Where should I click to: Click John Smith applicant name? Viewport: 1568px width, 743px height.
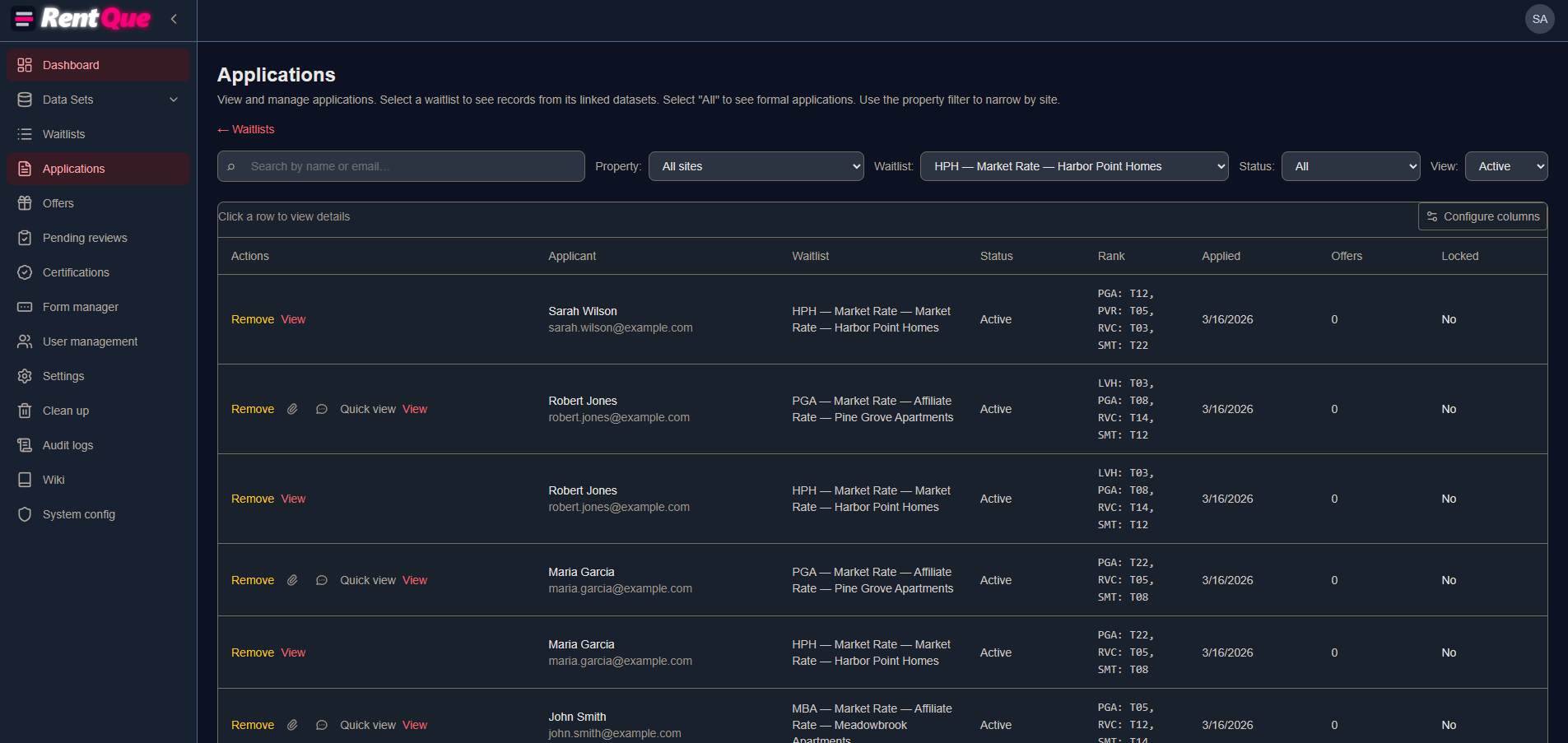click(577, 717)
